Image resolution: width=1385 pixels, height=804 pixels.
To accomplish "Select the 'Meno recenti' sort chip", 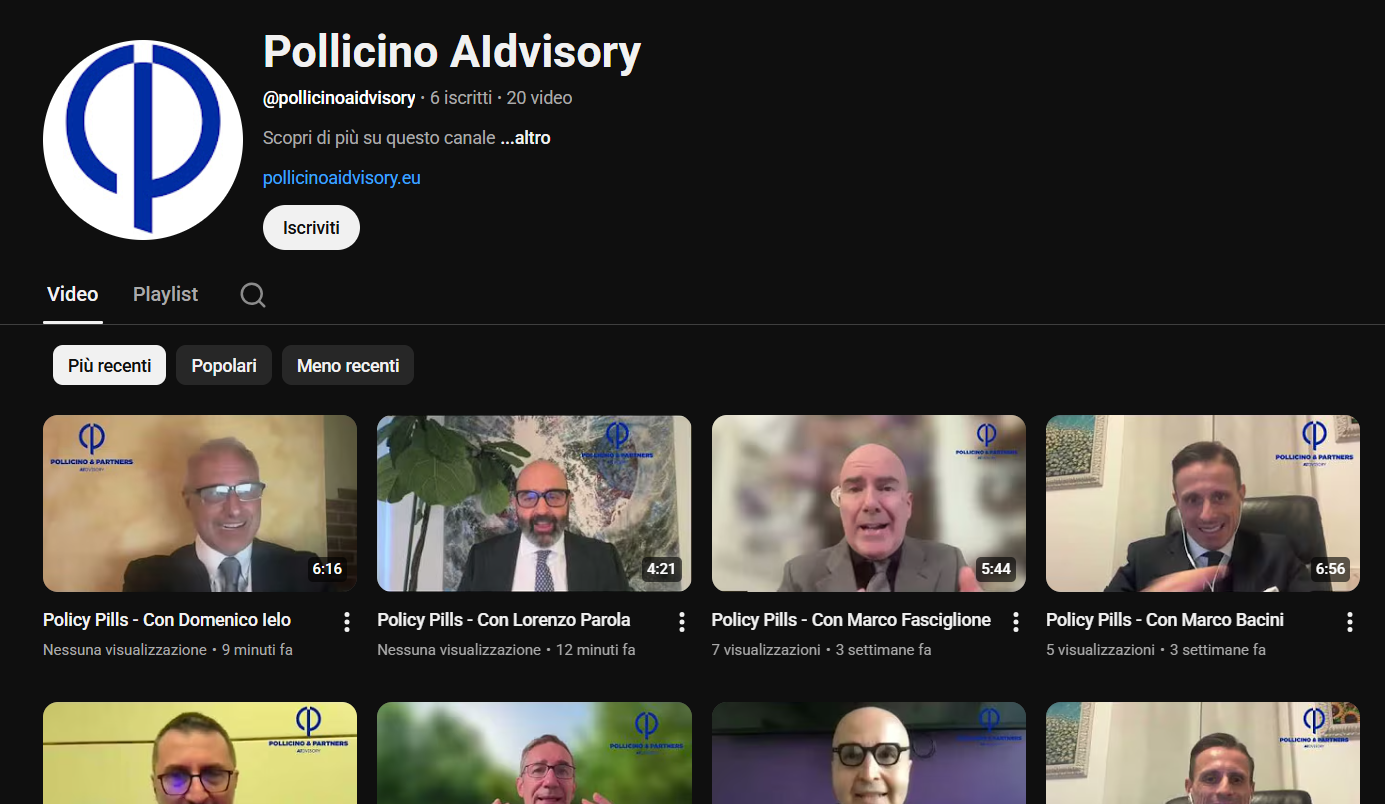I will [348, 366].
